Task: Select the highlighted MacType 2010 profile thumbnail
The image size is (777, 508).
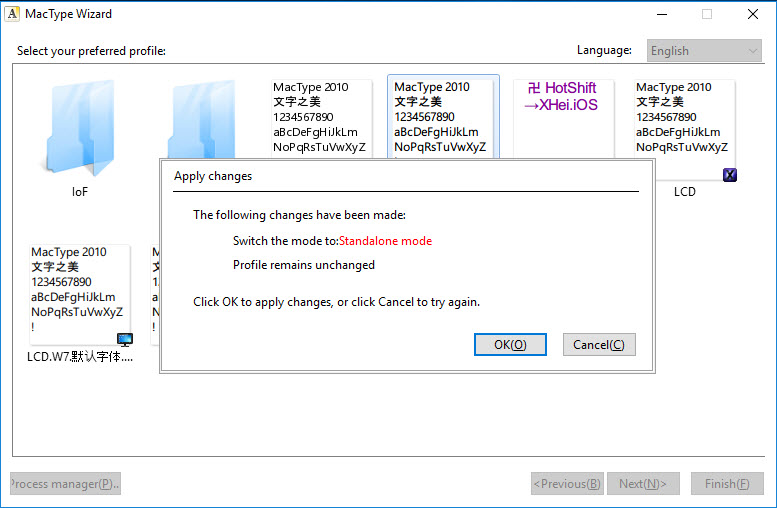Action: pyautogui.click(x=443, y=118)
